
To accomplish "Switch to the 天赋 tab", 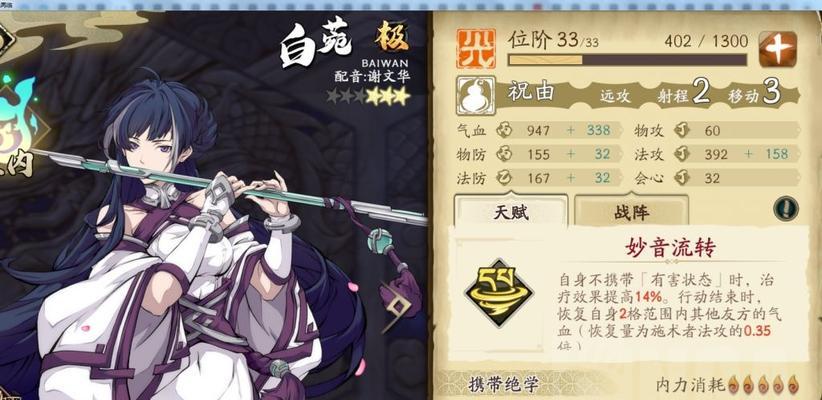I will (511, 211).
